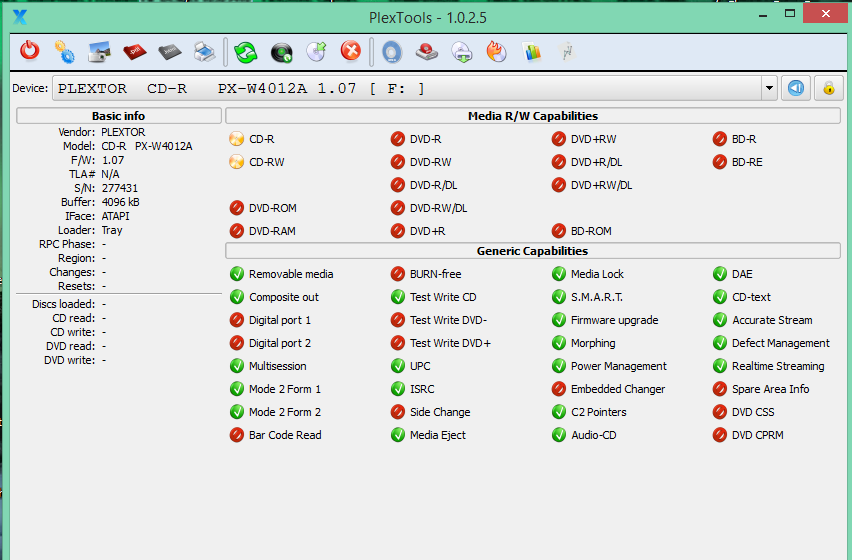Image resolution: width=852 pixels, height=560 pixels.
Task: Click the 'BD-RE' label
Action: coord(747,162)
